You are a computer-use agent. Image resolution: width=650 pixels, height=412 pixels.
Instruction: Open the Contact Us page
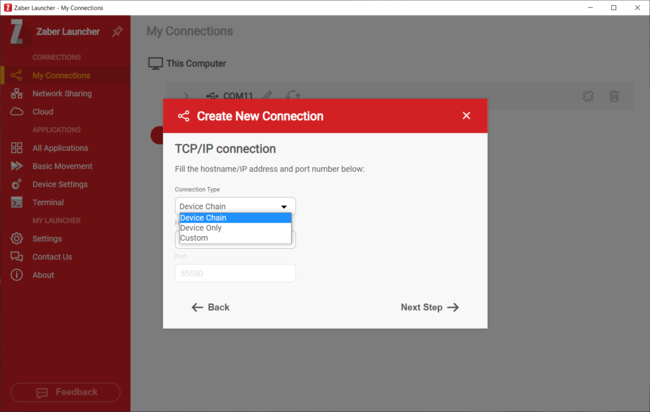pyautogui.click(x=52, y=257)
